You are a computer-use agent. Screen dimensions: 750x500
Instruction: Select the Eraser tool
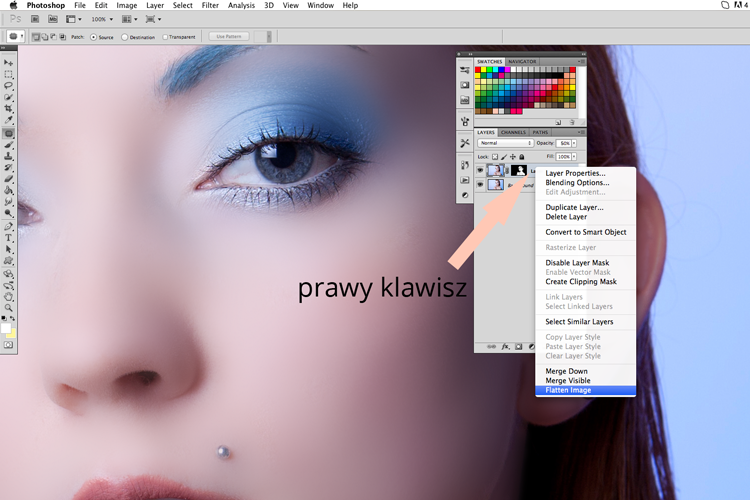pyautogui.click(x=8, y=179)
